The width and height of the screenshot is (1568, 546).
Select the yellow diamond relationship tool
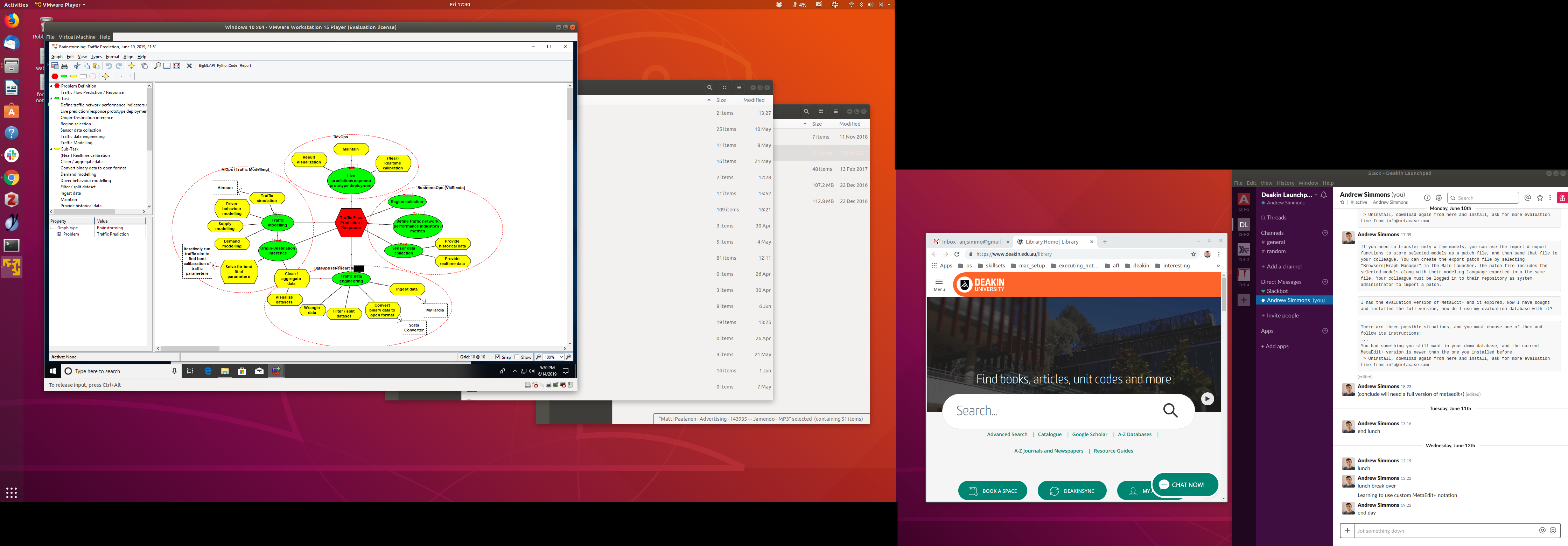pos(106,76)
